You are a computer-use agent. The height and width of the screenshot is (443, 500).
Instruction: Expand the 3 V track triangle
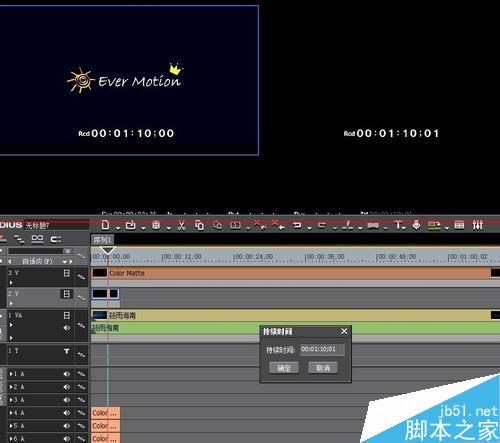[11, 283]
